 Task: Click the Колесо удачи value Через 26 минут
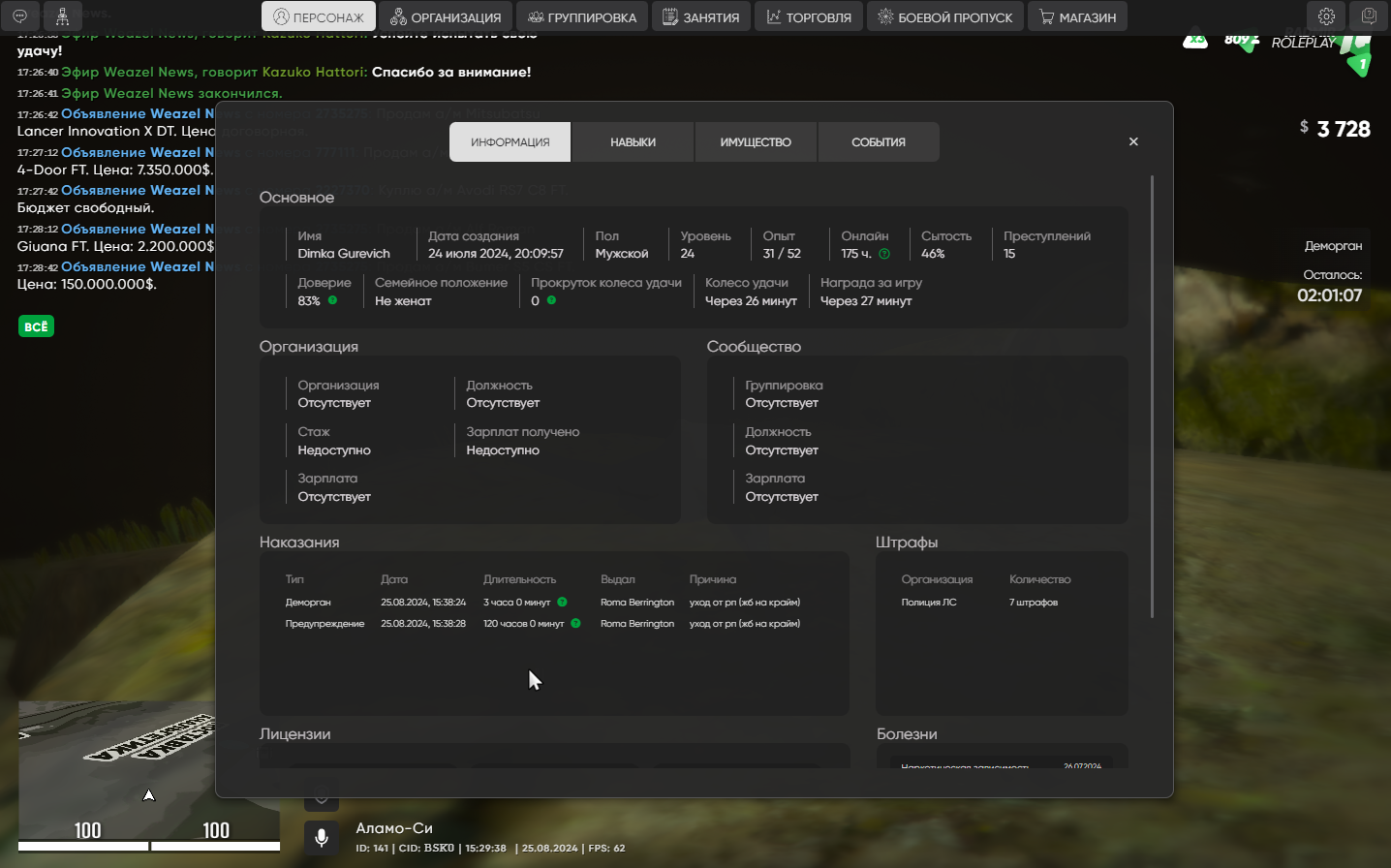pyautogui.click(x=751, y=301)
